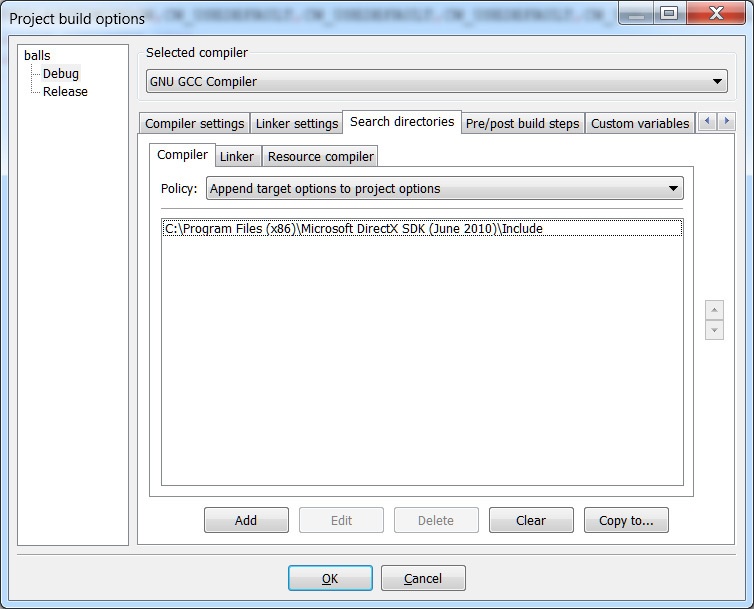Viewport: 754px width, 609px height.
Task: Confirm with the OK button
Action: click(330, 578)
